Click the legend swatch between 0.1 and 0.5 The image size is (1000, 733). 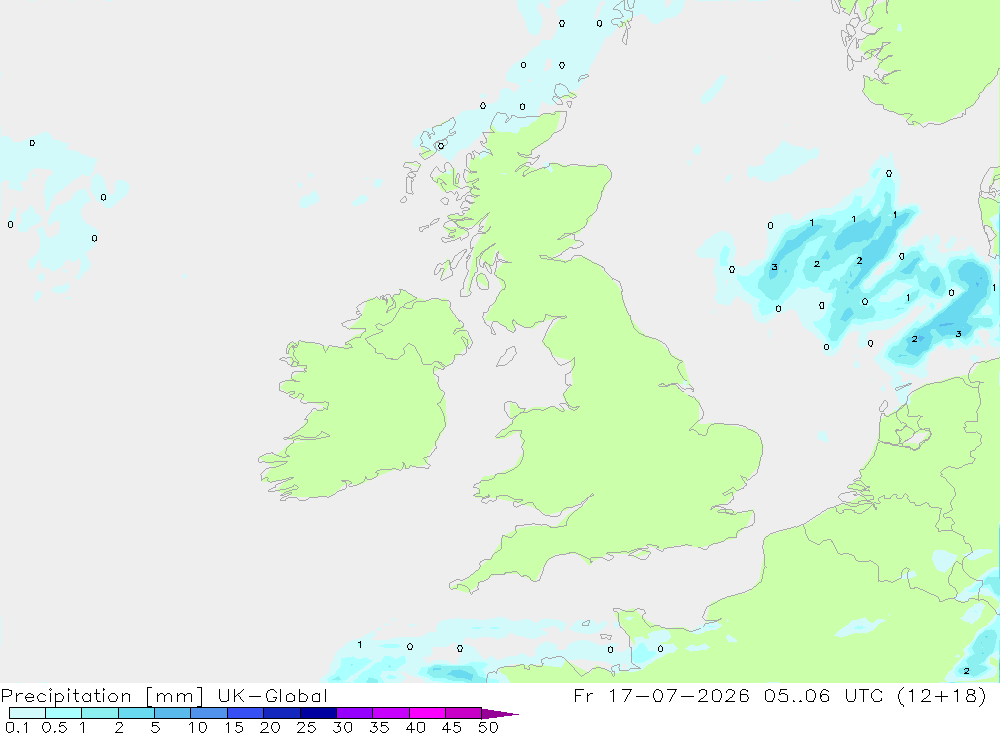(x=27, y=713)
